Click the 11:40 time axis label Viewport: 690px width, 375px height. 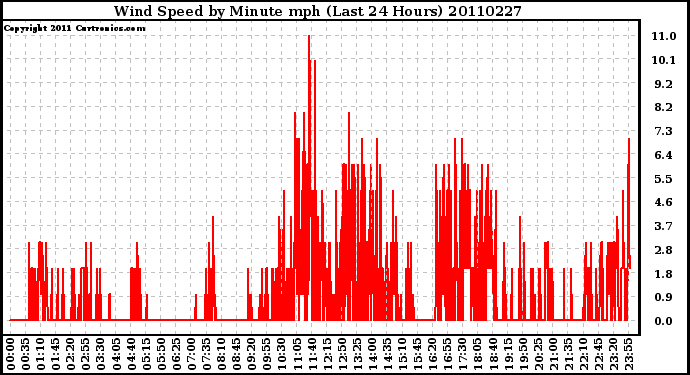pyautogui.click(x=312, y=355)
